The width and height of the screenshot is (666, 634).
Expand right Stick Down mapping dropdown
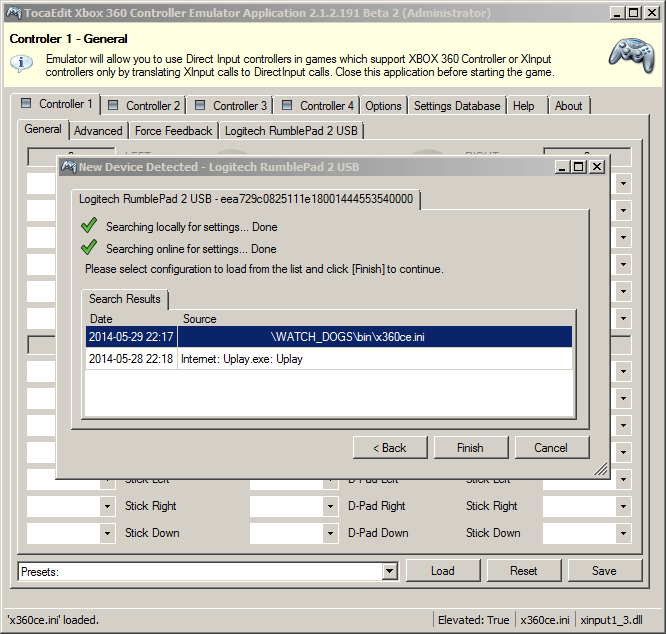pos(623,533)
